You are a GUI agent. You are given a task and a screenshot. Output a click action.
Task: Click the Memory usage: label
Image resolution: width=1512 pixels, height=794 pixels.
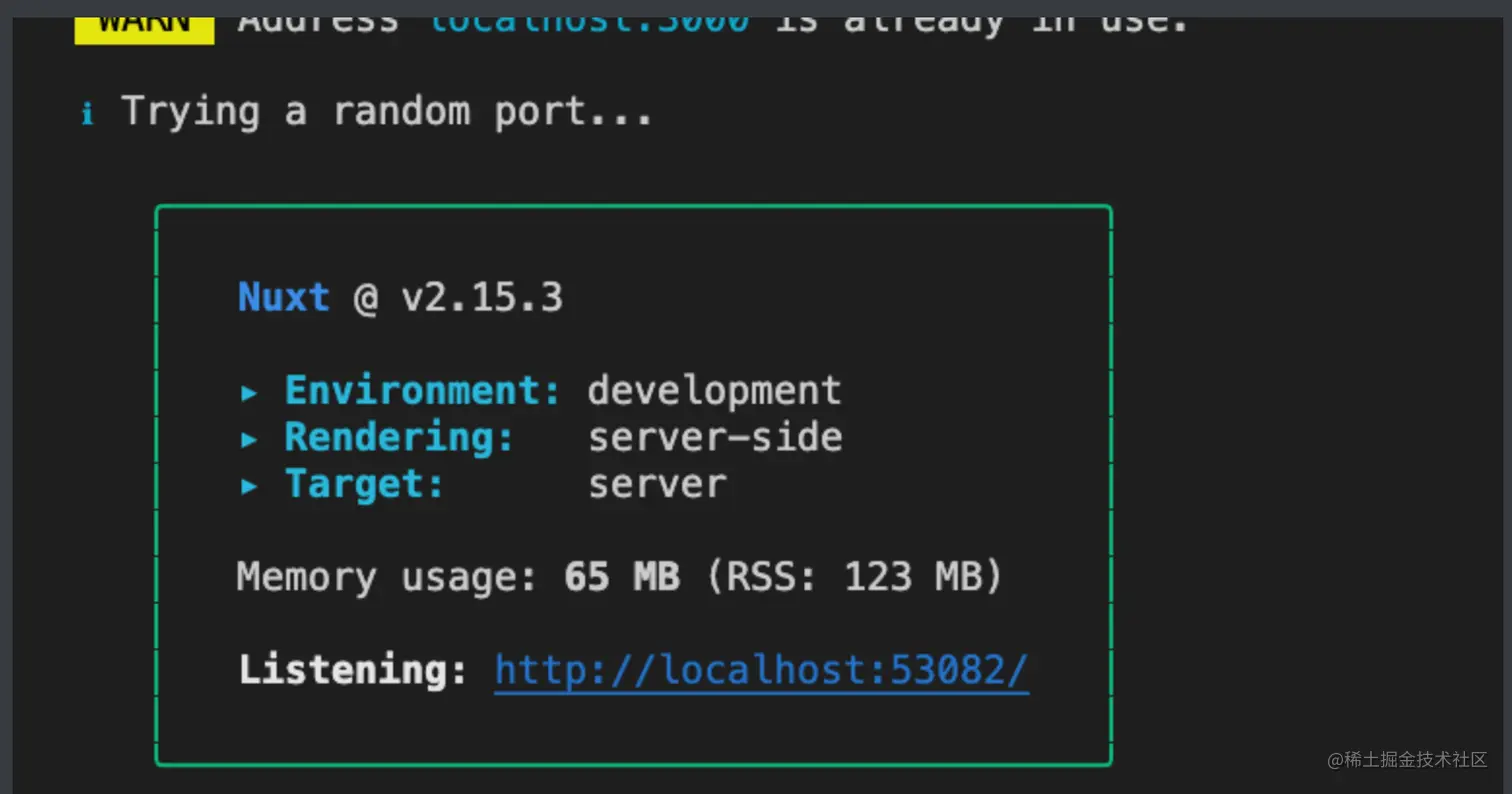point(389,578)
